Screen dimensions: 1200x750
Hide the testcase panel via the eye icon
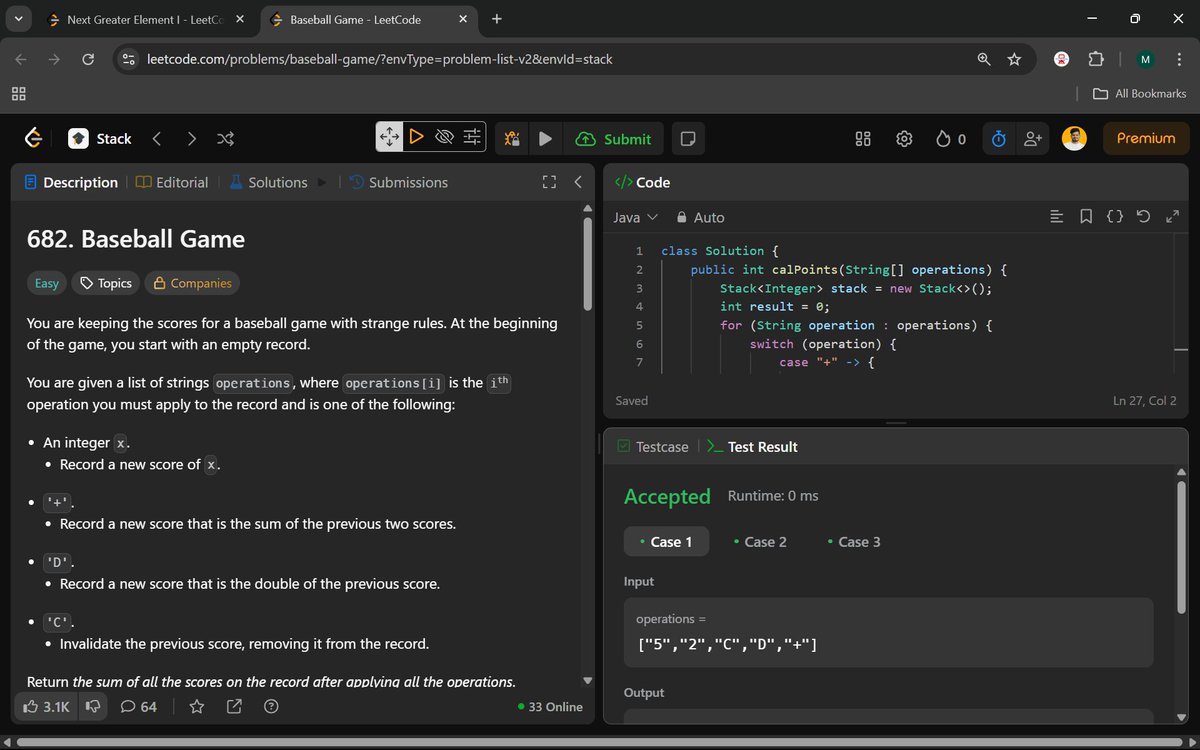point(444,137)
